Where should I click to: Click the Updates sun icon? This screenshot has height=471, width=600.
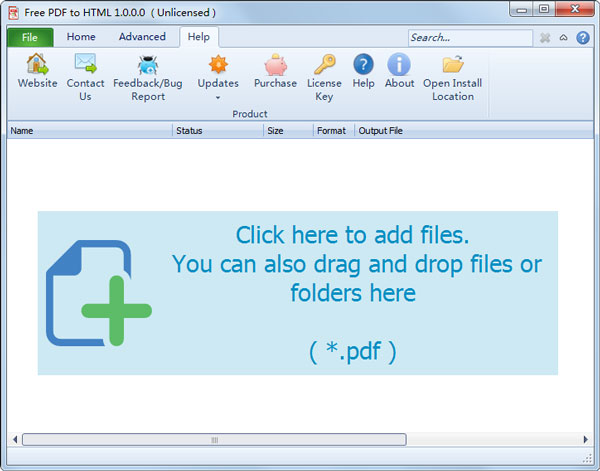point(218,64)
